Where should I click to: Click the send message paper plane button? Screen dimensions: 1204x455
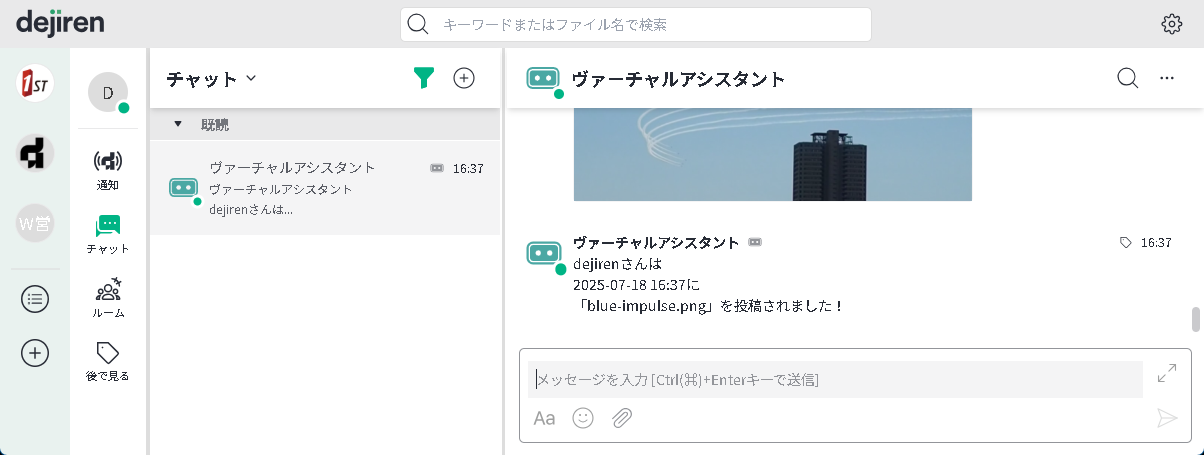coord(1167,418)
